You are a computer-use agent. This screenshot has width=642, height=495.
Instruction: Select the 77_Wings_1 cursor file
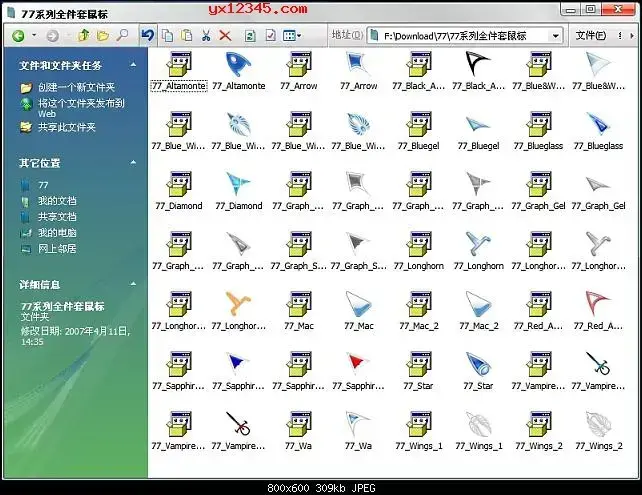tap(478, 430)
